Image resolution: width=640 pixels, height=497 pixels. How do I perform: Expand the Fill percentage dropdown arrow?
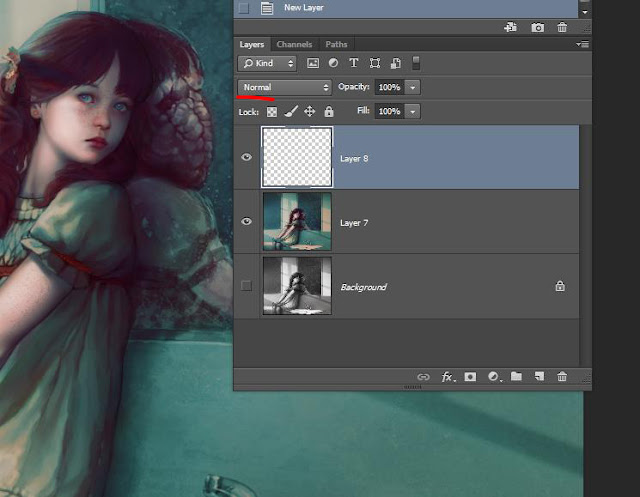[x=413, y=111]
